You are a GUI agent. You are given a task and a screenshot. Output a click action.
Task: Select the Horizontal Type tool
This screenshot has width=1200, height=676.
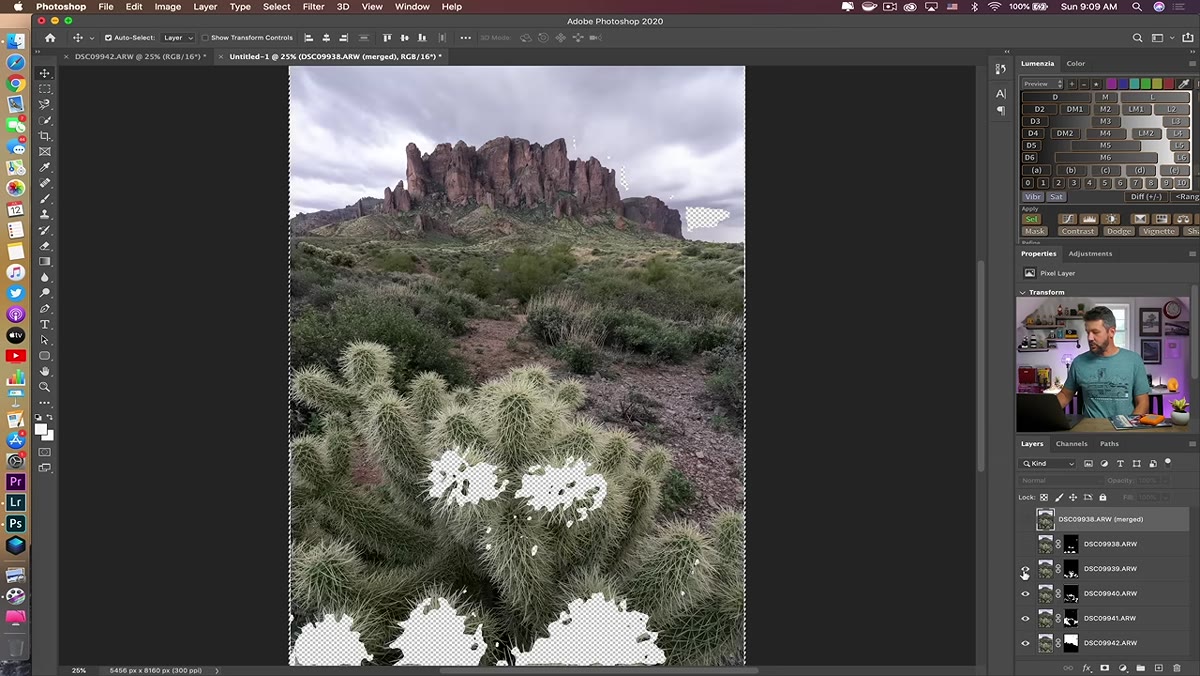45,324
